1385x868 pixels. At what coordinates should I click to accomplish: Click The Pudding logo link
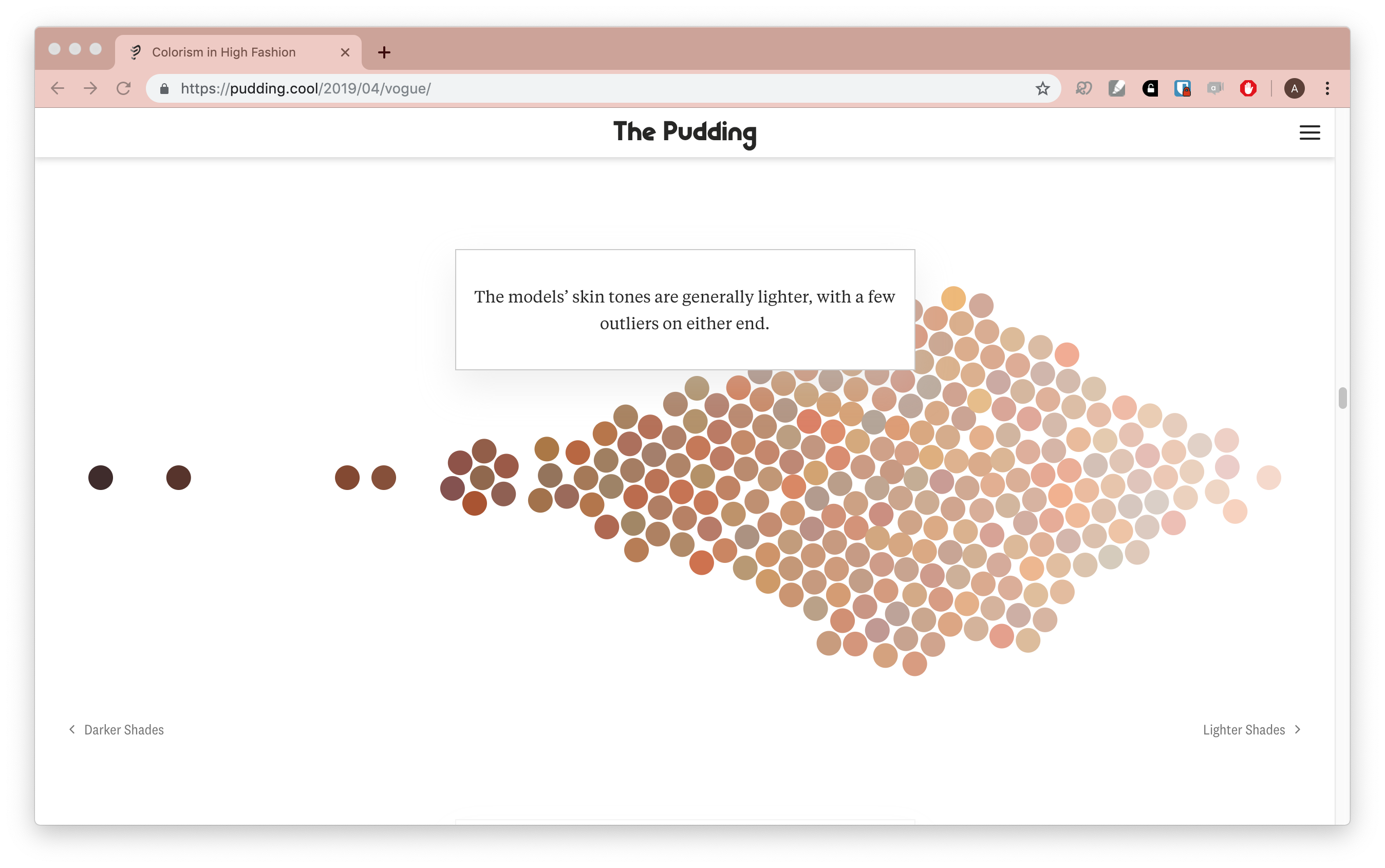click(x=684, y=133)
